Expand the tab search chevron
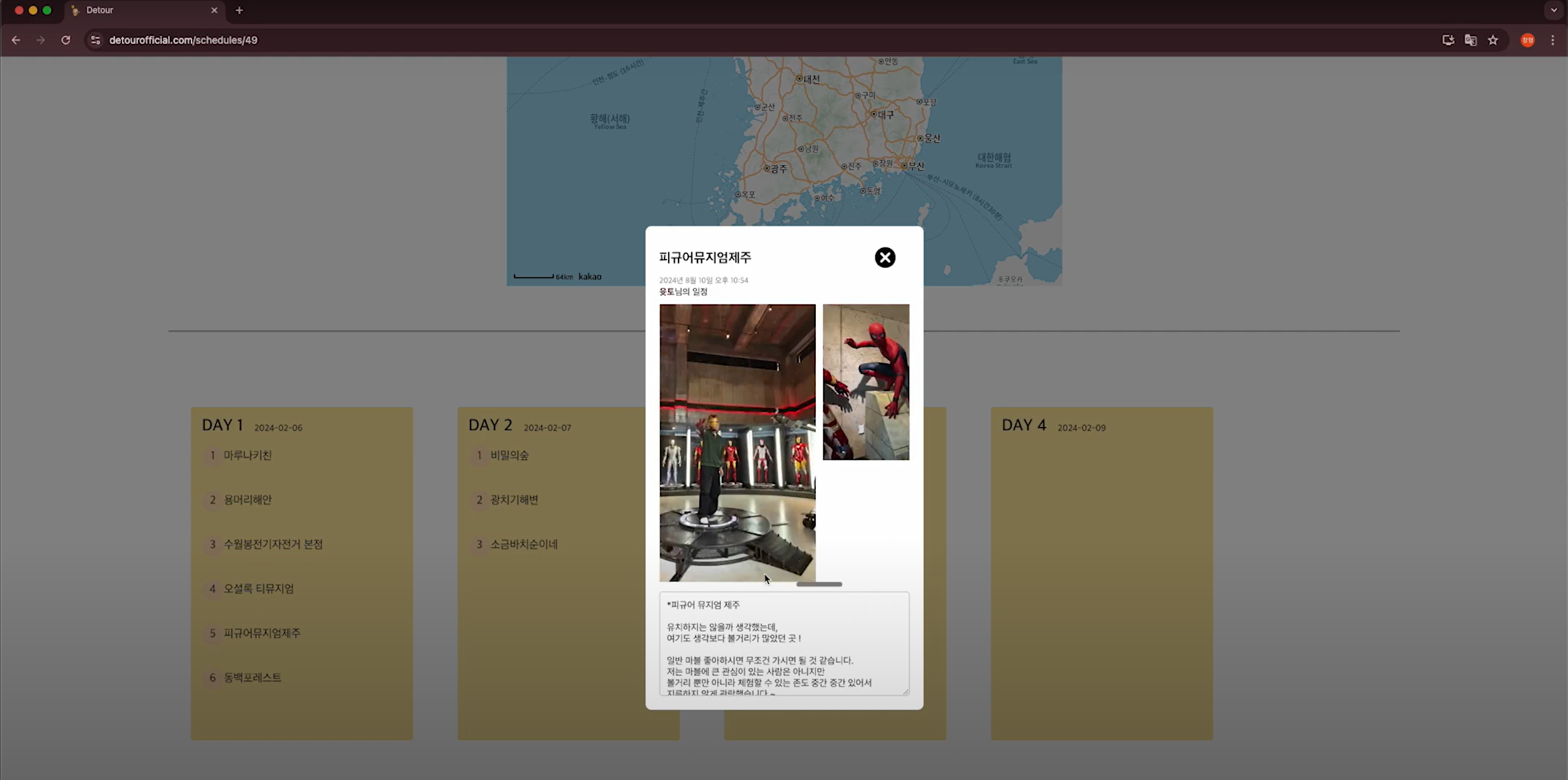The height and width of the screenshot is (780, 1568). 1554,10
